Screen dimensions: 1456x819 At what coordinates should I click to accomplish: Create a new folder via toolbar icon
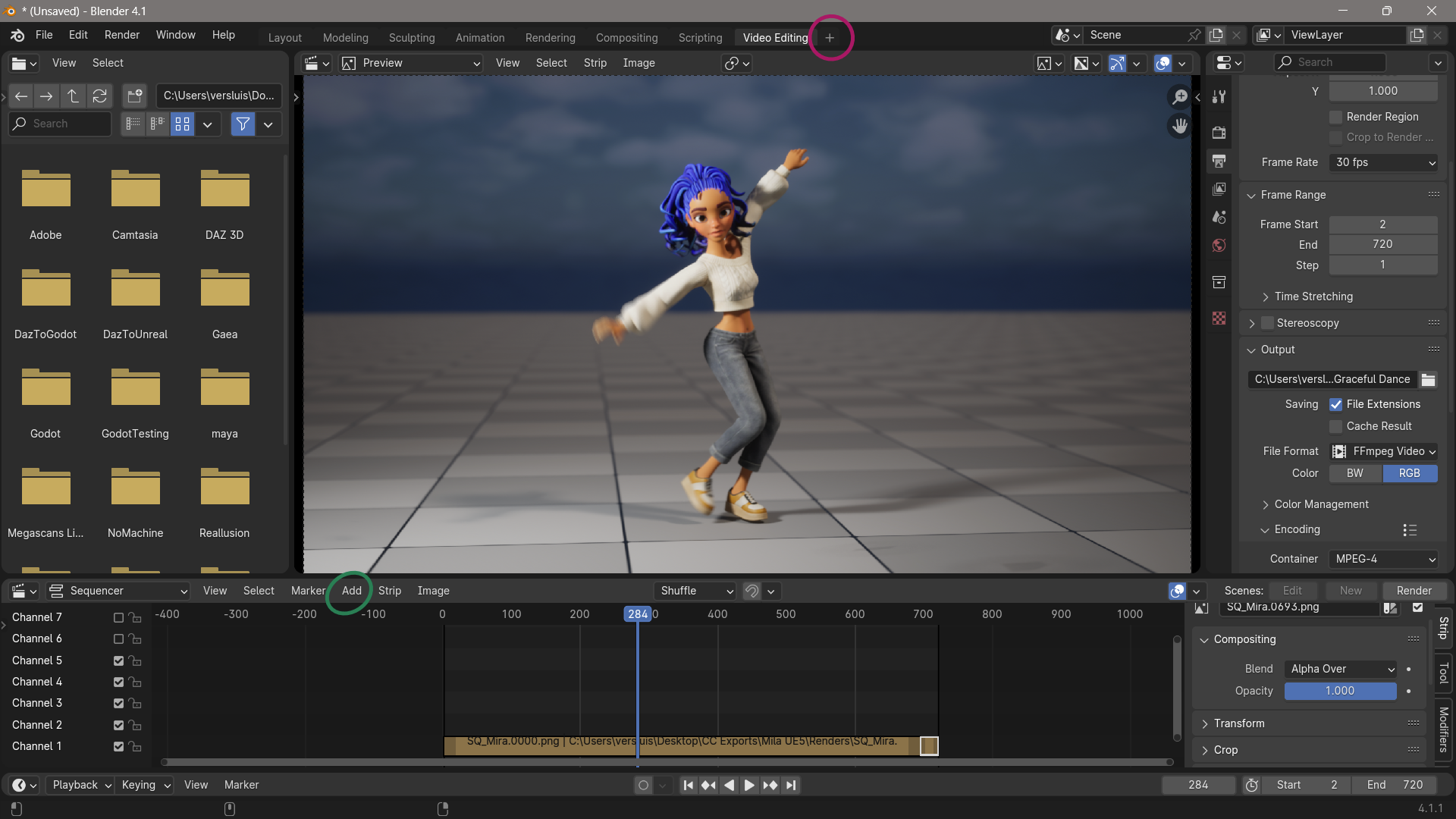pyautogui.click(x=135, y=96)
